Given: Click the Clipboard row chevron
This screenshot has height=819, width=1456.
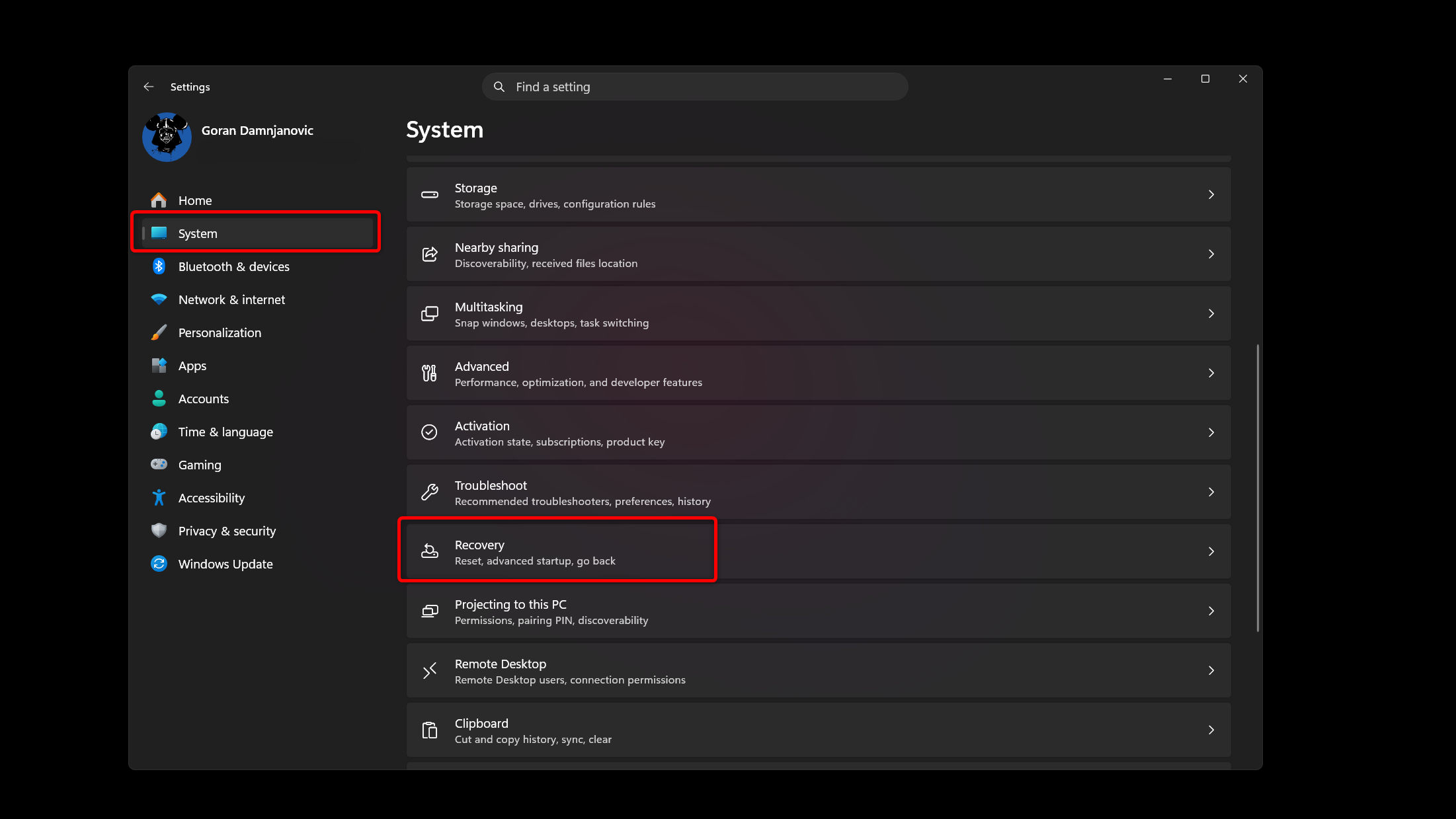Looking at the screenshot, I should click(1211, 730).
